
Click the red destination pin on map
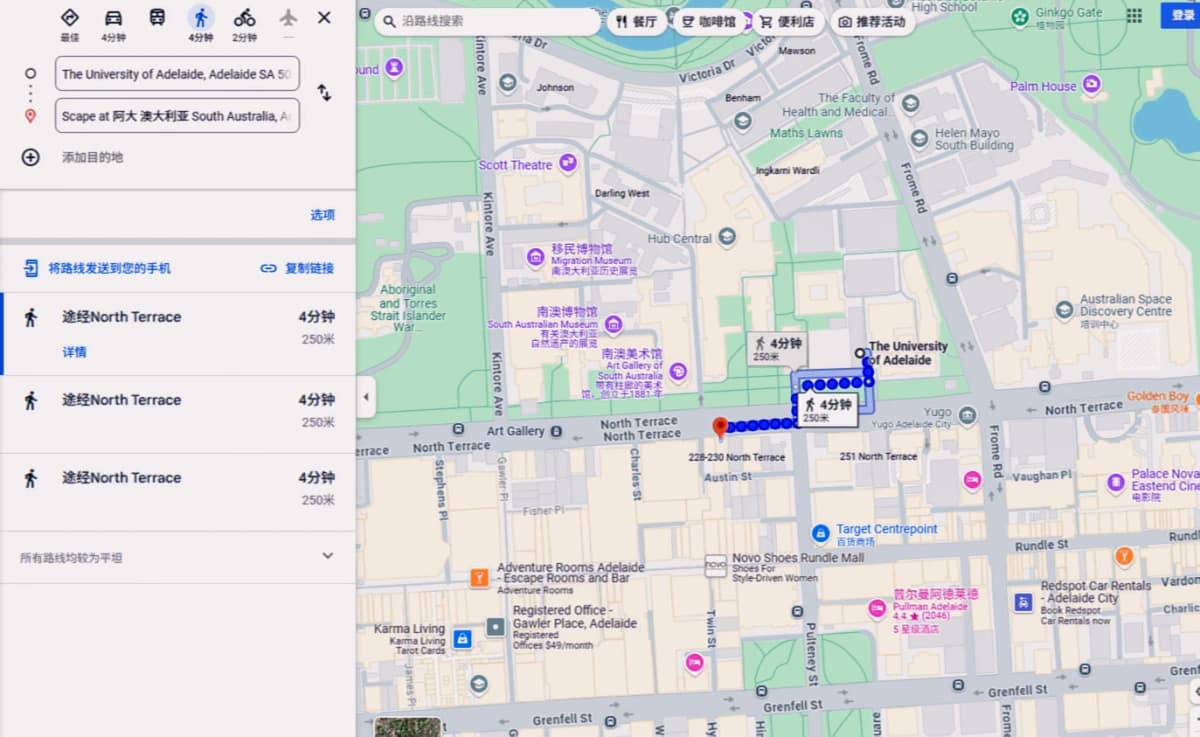[x=719, y=427]
